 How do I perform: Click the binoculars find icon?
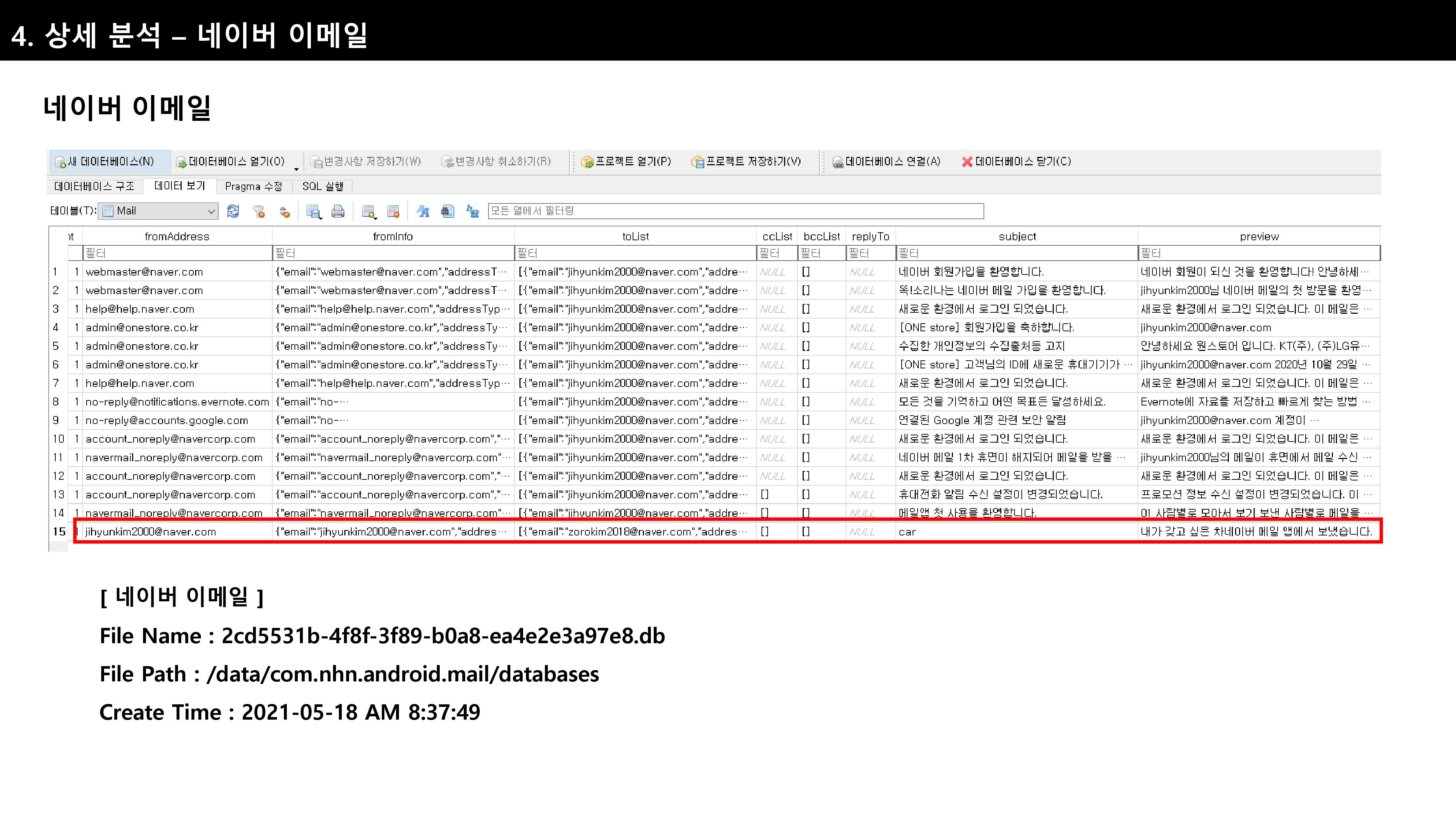pos(448,211)
